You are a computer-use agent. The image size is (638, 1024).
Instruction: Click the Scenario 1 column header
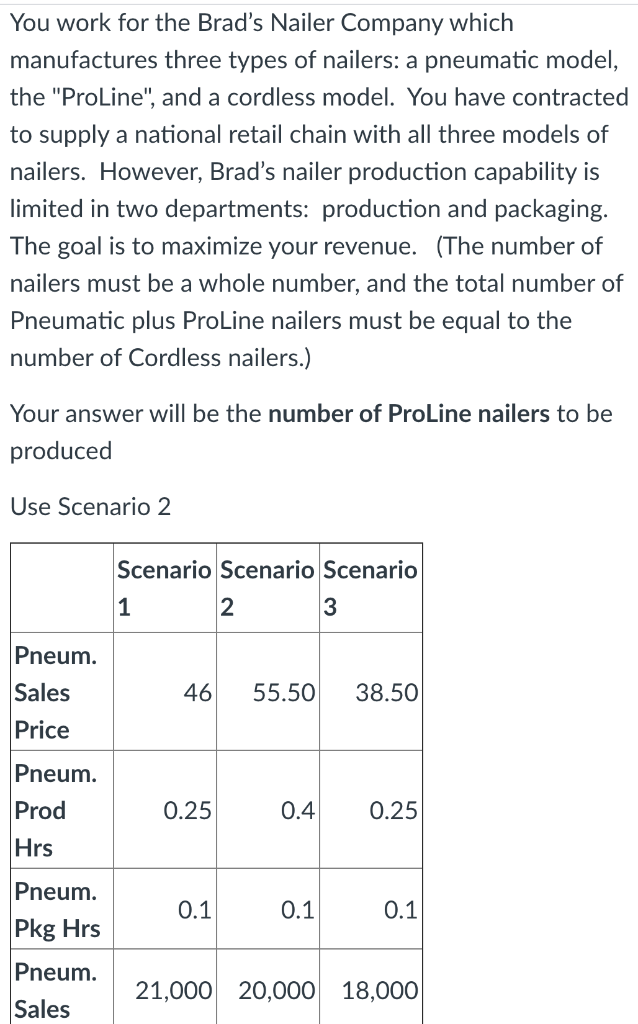tap(165, 588)
